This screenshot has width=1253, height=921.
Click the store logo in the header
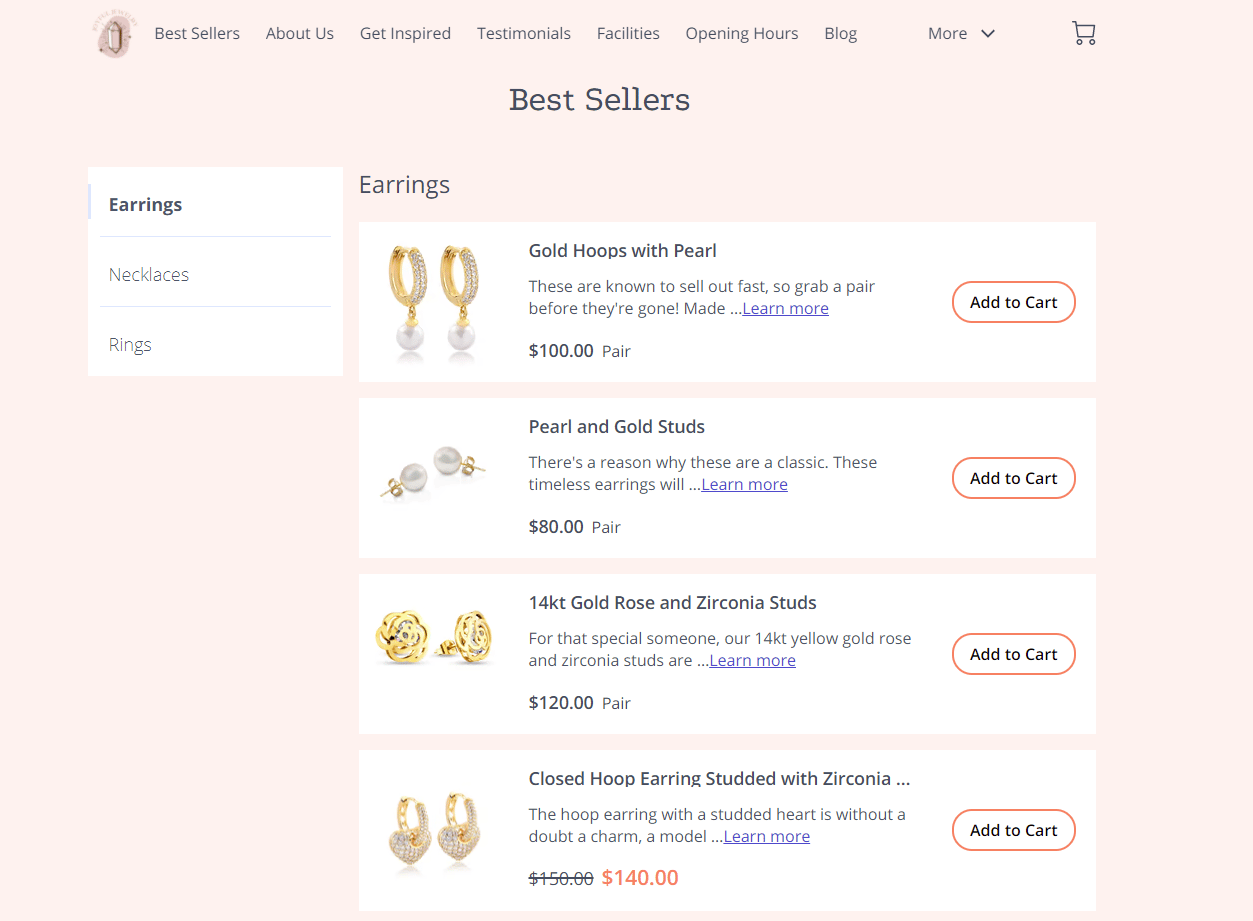point(117,34)
